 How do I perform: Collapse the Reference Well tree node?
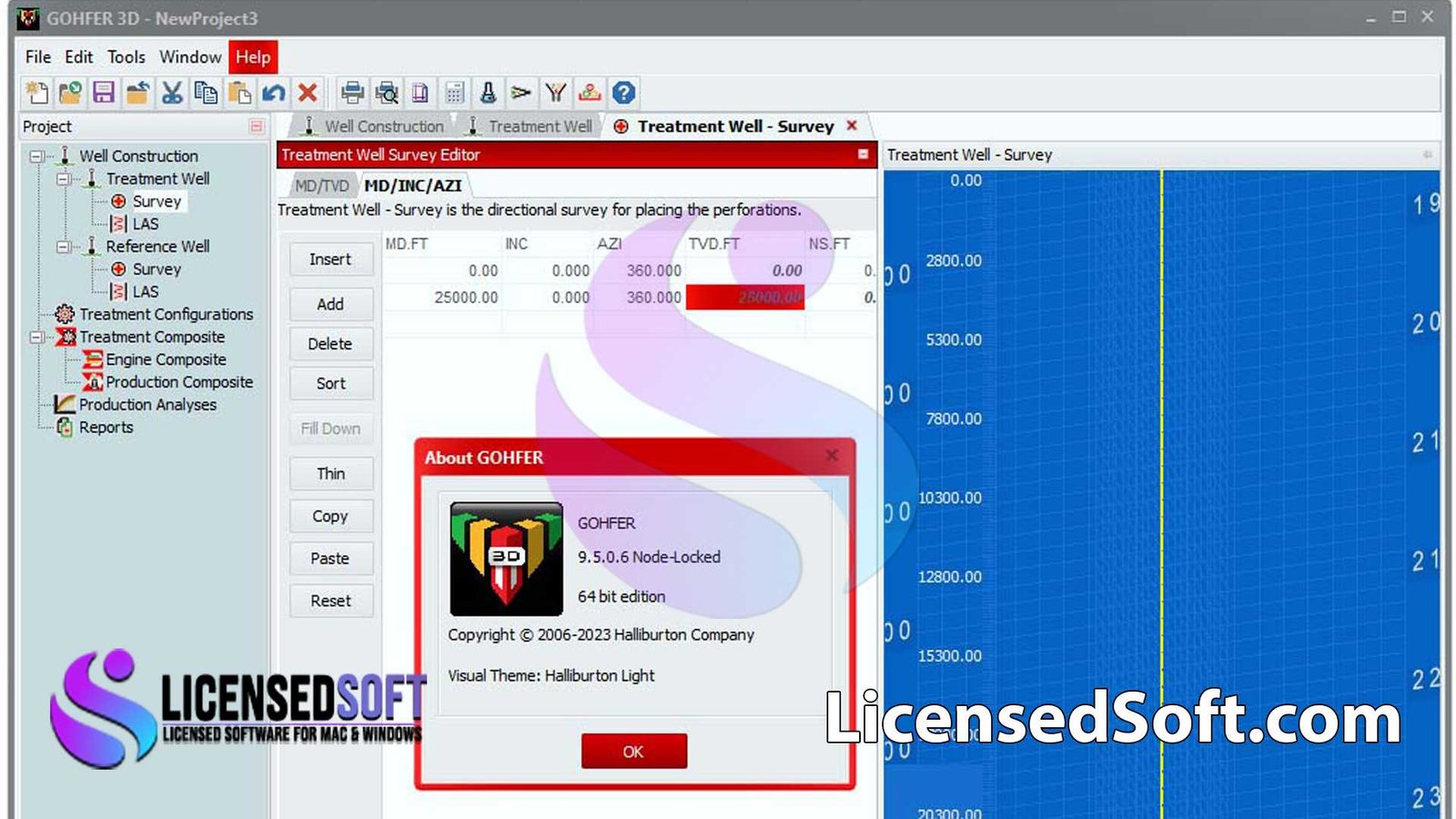point(63,247)
